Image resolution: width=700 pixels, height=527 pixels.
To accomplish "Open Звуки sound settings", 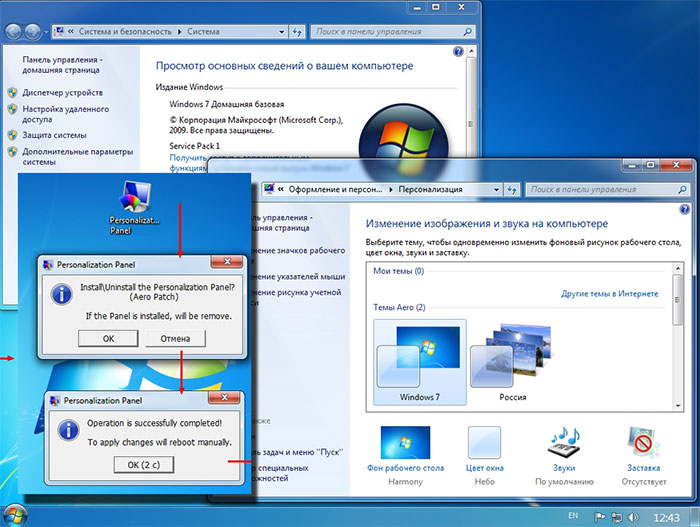I will tap(564, 456).
